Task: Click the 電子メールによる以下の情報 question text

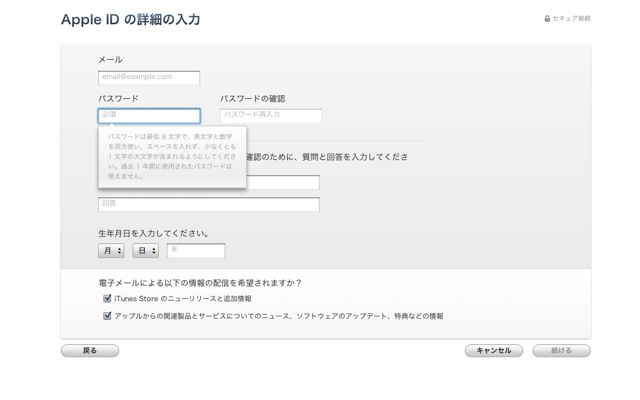Action: click(x=200, y=283)
